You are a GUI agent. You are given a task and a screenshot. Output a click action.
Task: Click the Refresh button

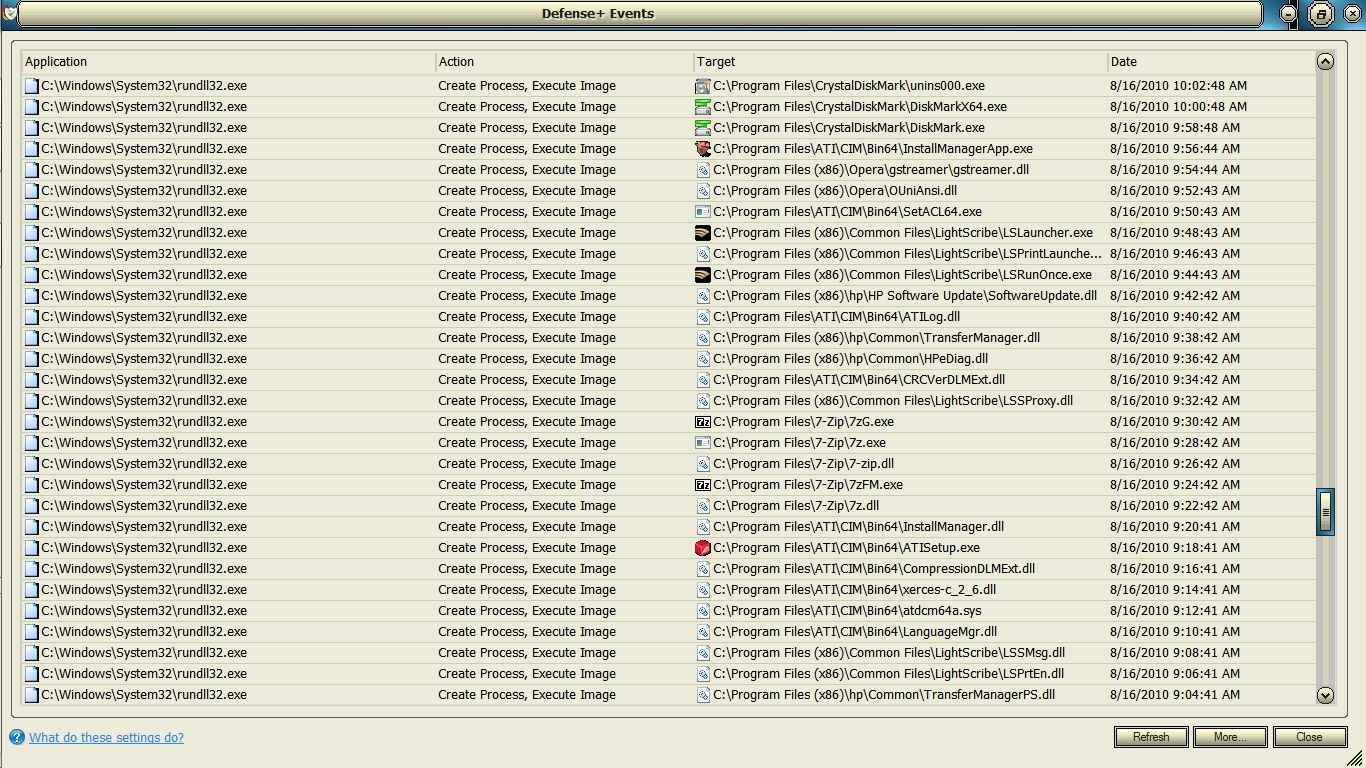pyautogui.click(x=1151, y=737)
